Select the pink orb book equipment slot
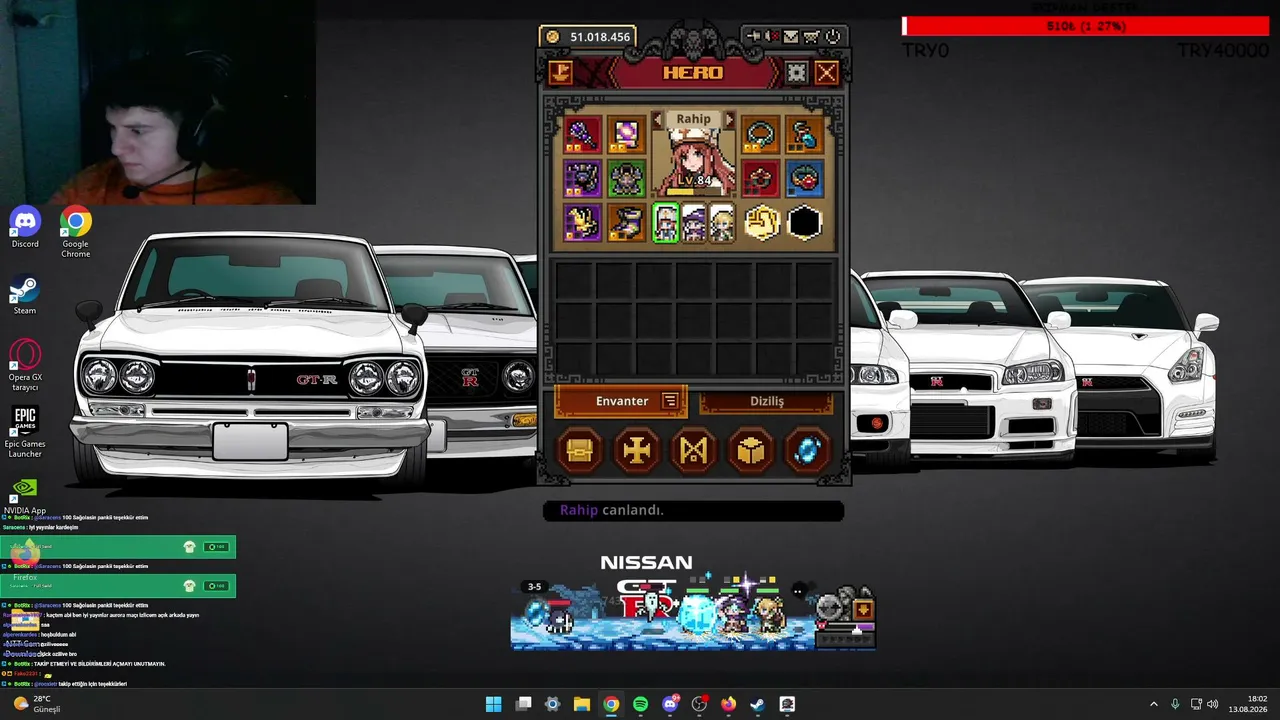Screen dimensions: 1280x720 point(626,134)
